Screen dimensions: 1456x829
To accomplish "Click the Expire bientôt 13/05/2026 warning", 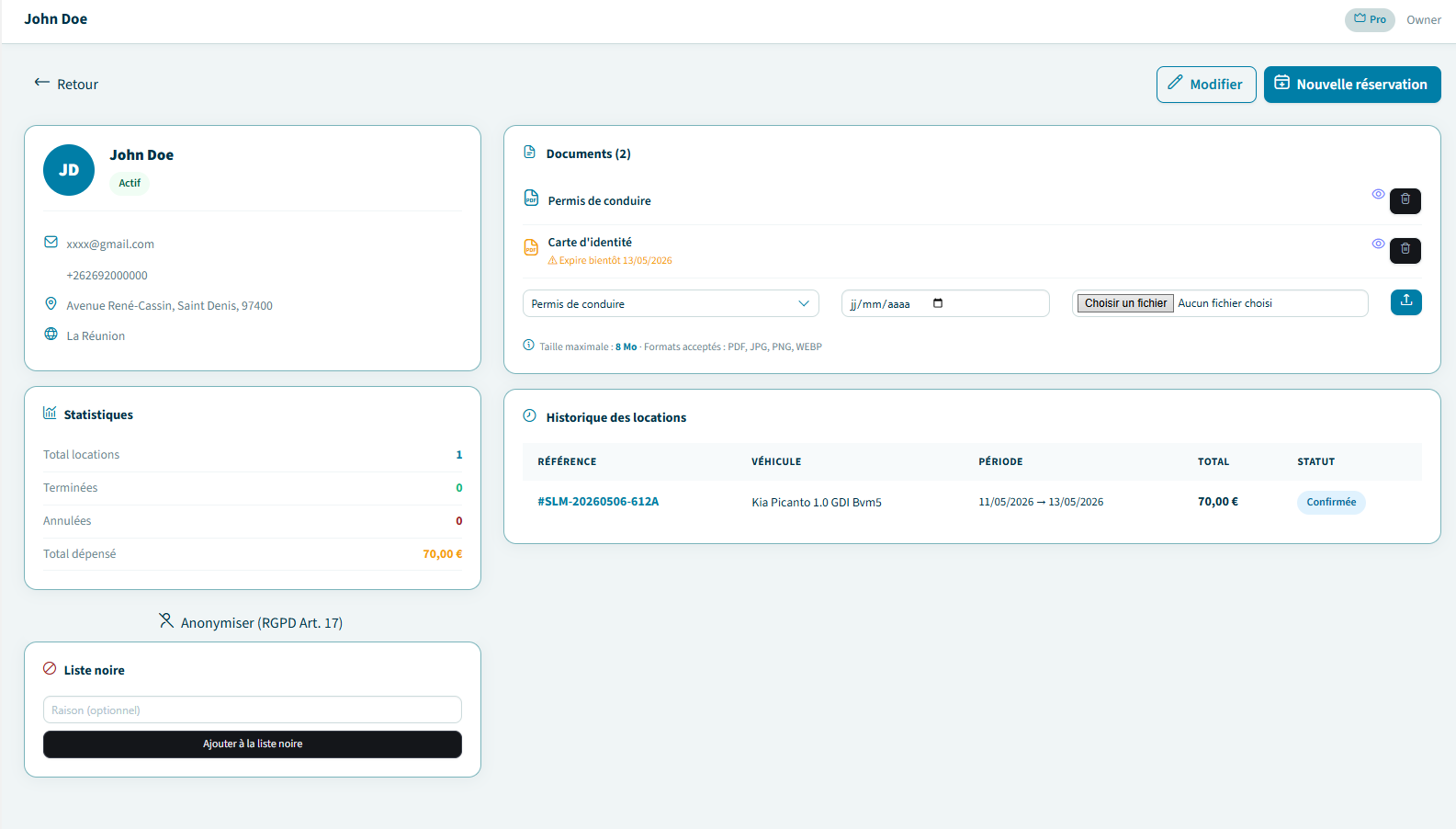I will coord(610,261).
